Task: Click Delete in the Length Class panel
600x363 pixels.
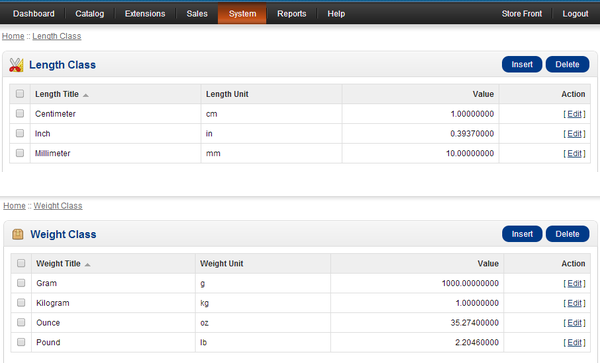Action: [x=567, y=64]
